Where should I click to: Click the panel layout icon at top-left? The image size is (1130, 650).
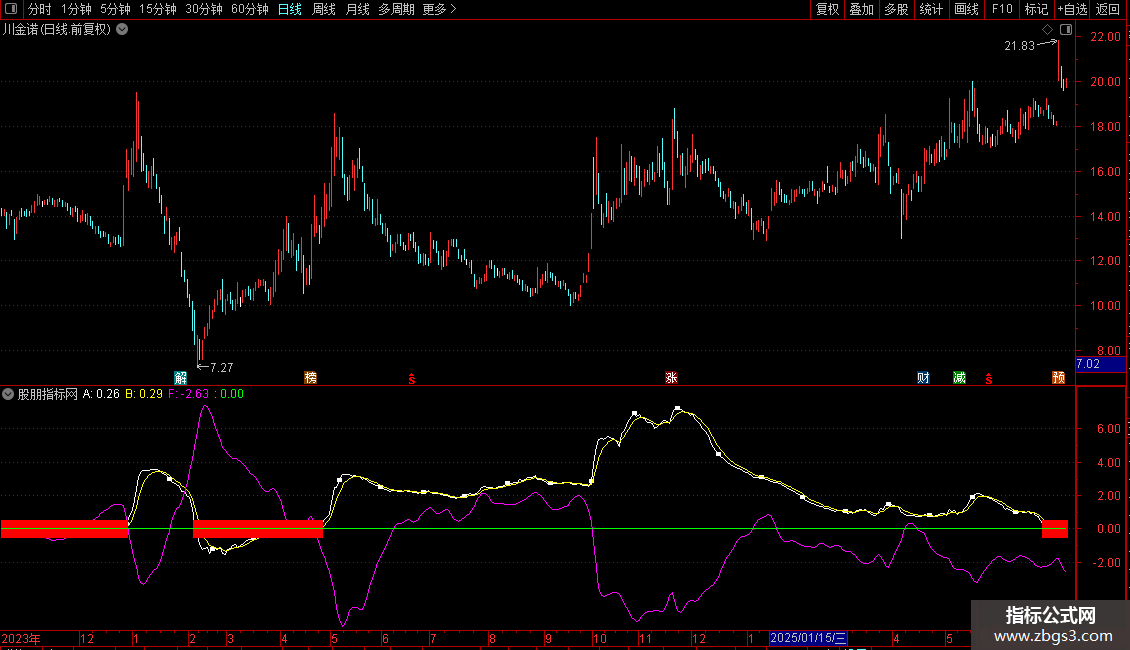click(11, 9)
